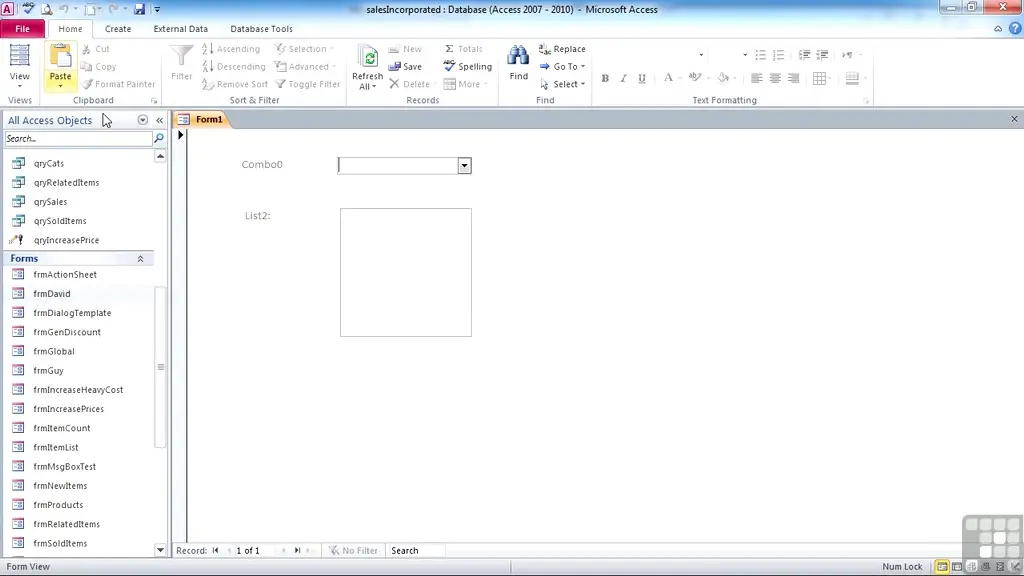The width and height of the screenshot is (1024, 576).
Task: Go to last record navigation button
Action: click(x=297, y=551)
